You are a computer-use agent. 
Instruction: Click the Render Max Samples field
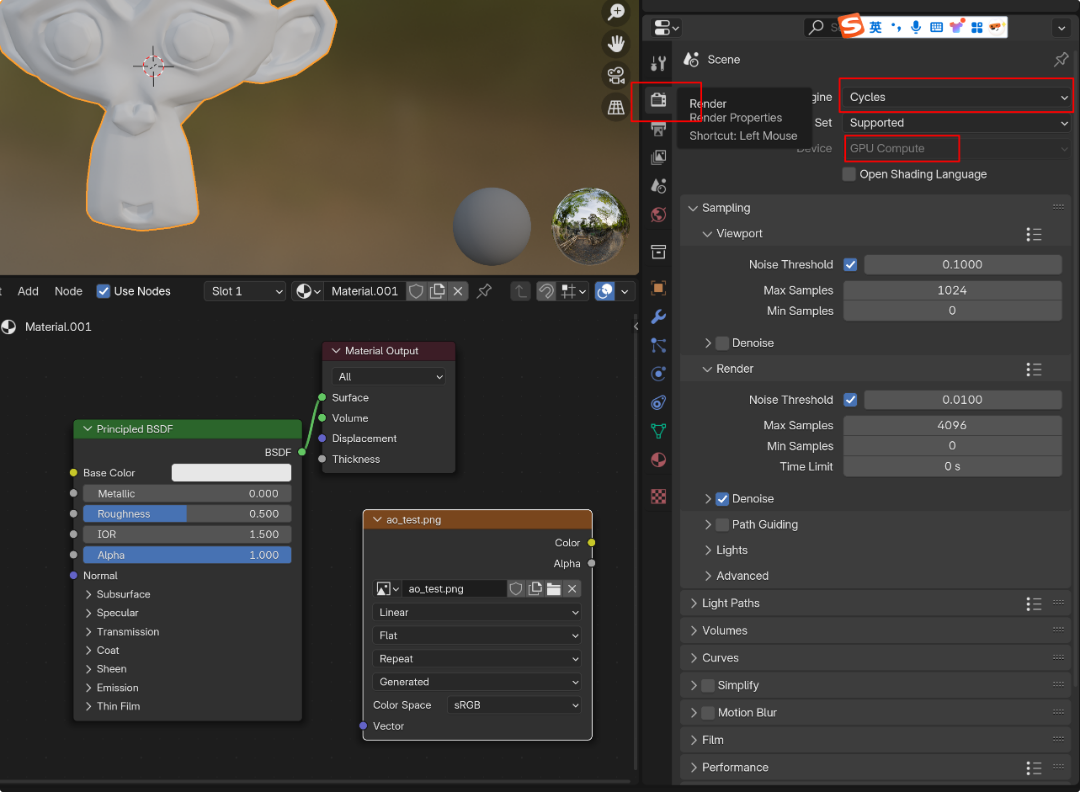[x=952, y=425]
